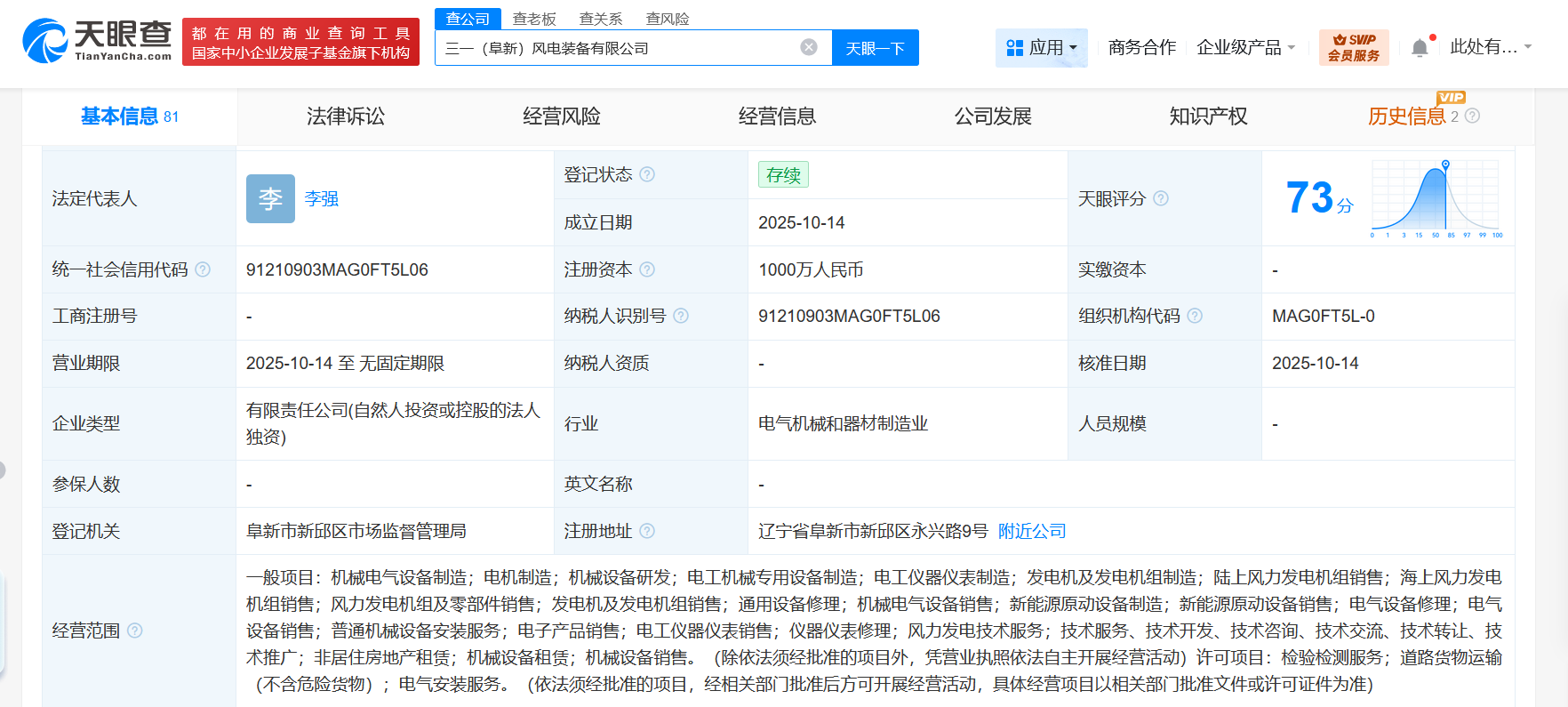Open the user account dropdown 此处有...
Viewport: 1568px width, 707px height.
(x=1491, y=47)
